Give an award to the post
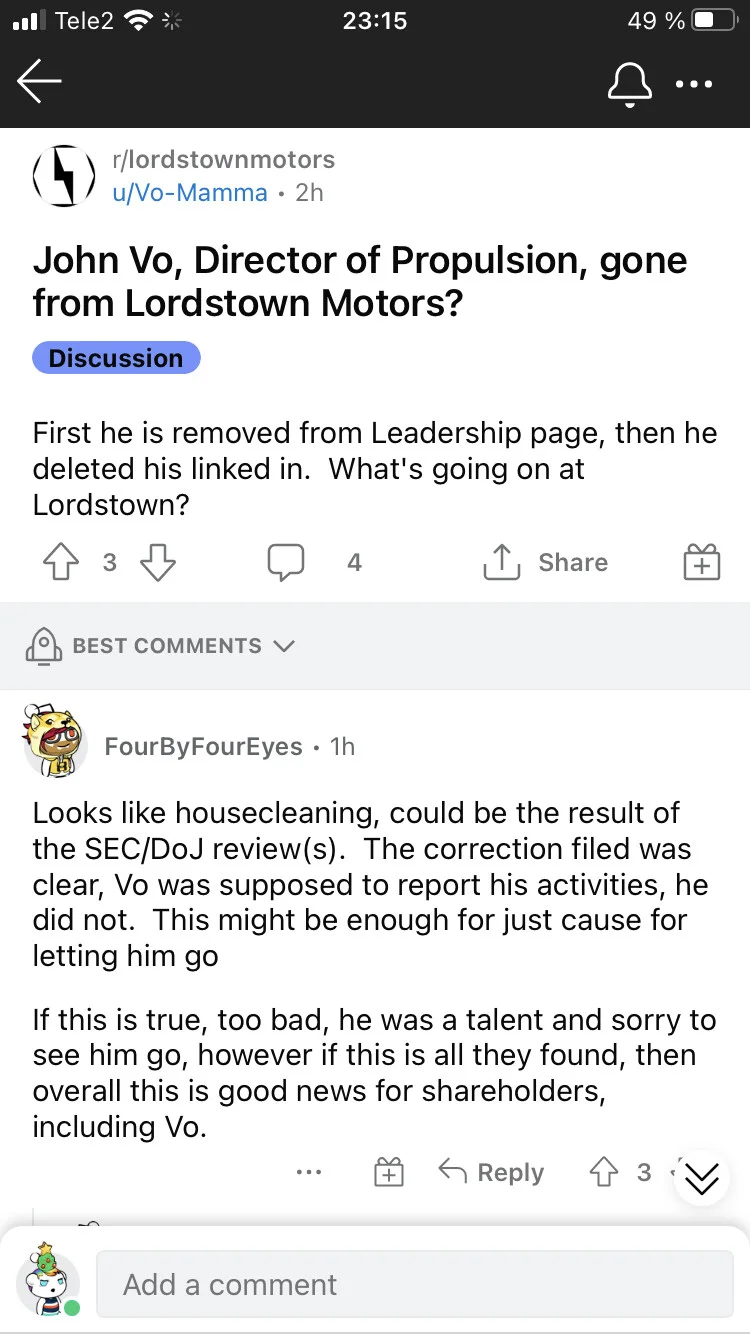Image resolution: width=750 pixels, height=1334 pixels. pos(702,563)
